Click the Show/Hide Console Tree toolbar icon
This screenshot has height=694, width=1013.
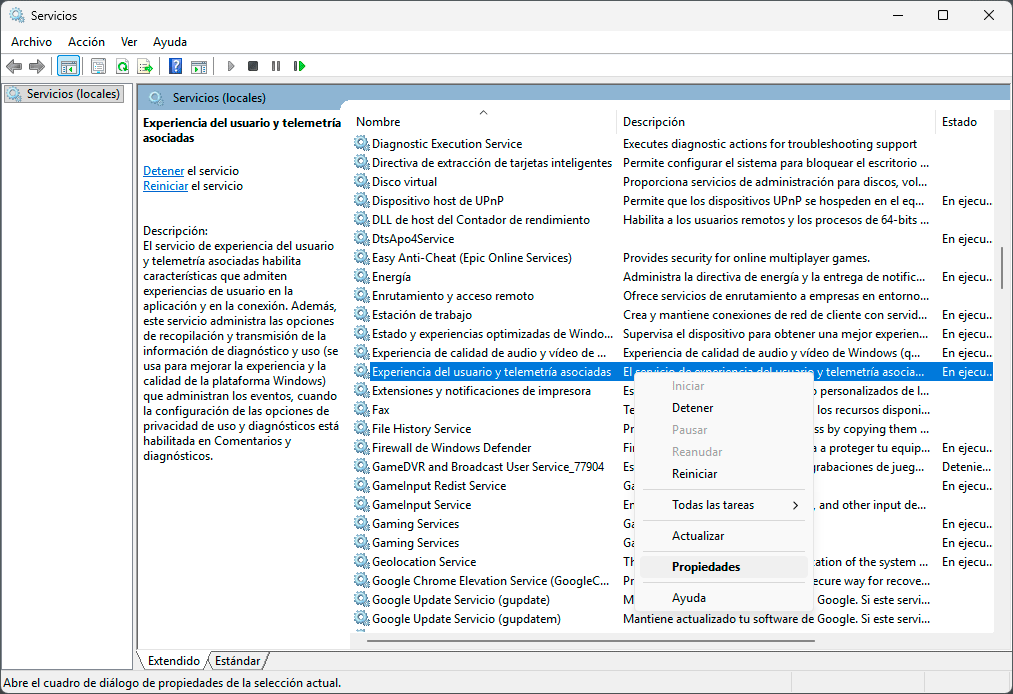click(x=69, y=66)
